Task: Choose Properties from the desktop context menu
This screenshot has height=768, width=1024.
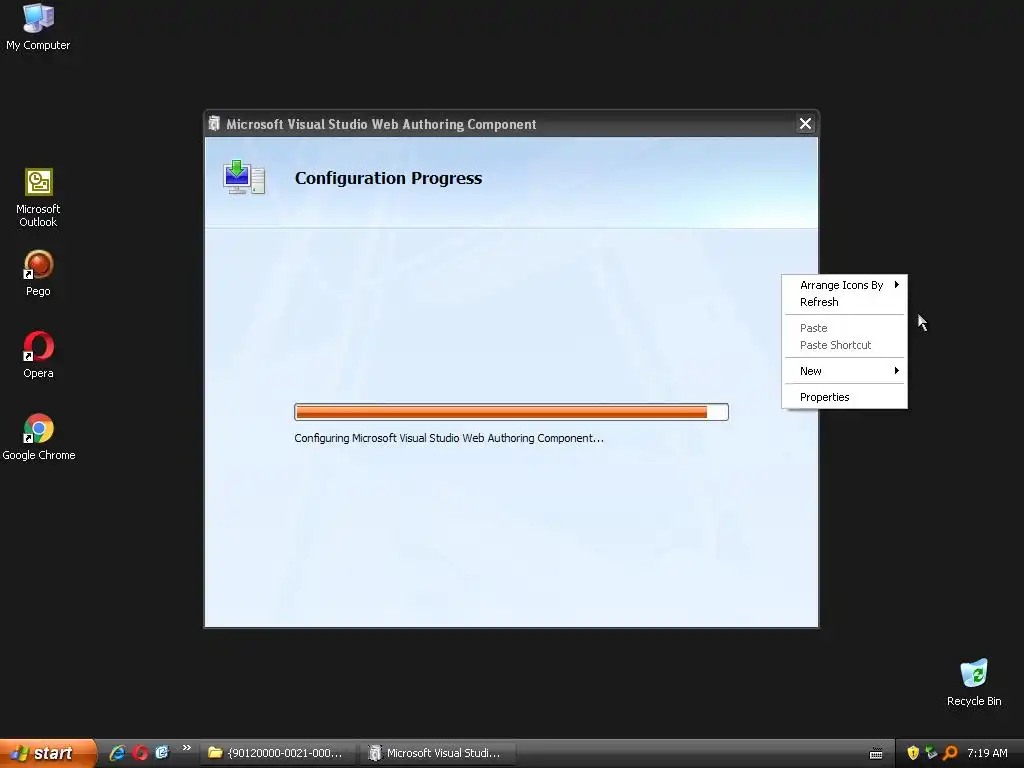Action: (844, 397)
